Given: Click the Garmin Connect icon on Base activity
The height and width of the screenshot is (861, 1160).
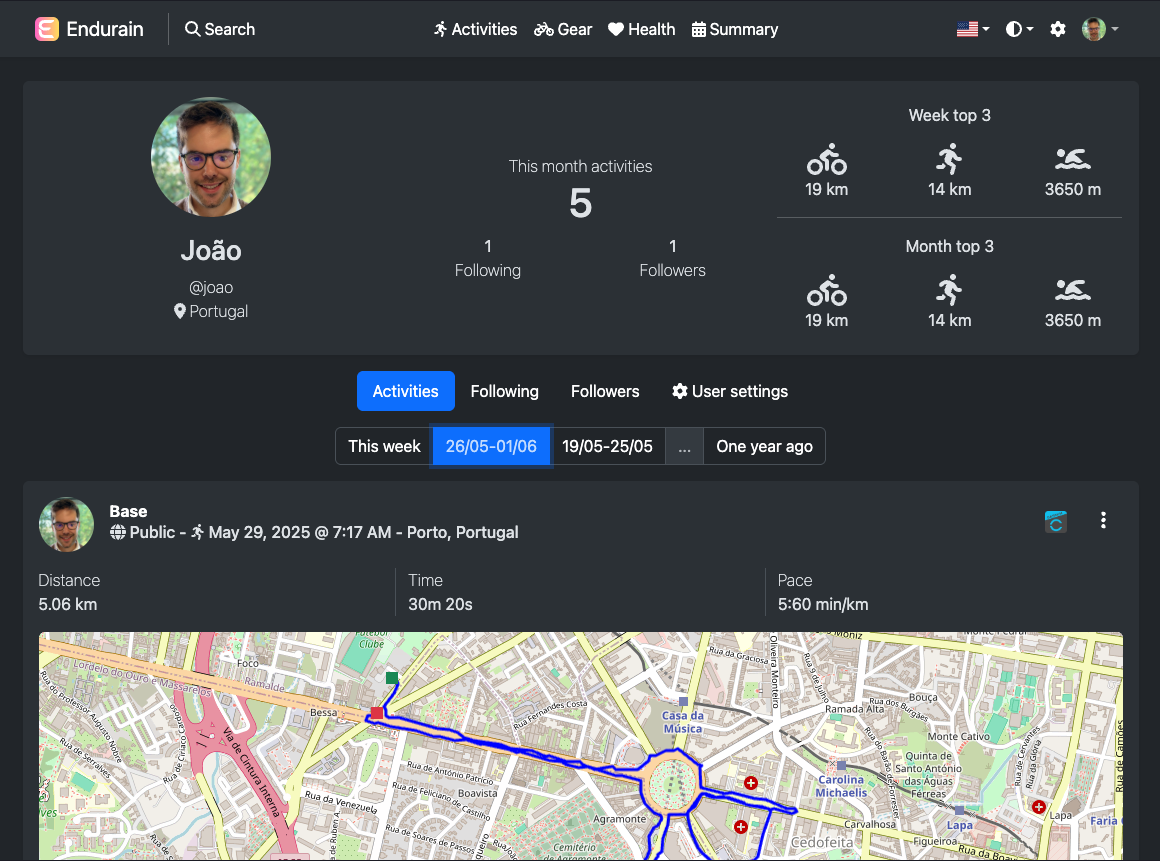Looking at the screenshot, I should click(1056, 521).
